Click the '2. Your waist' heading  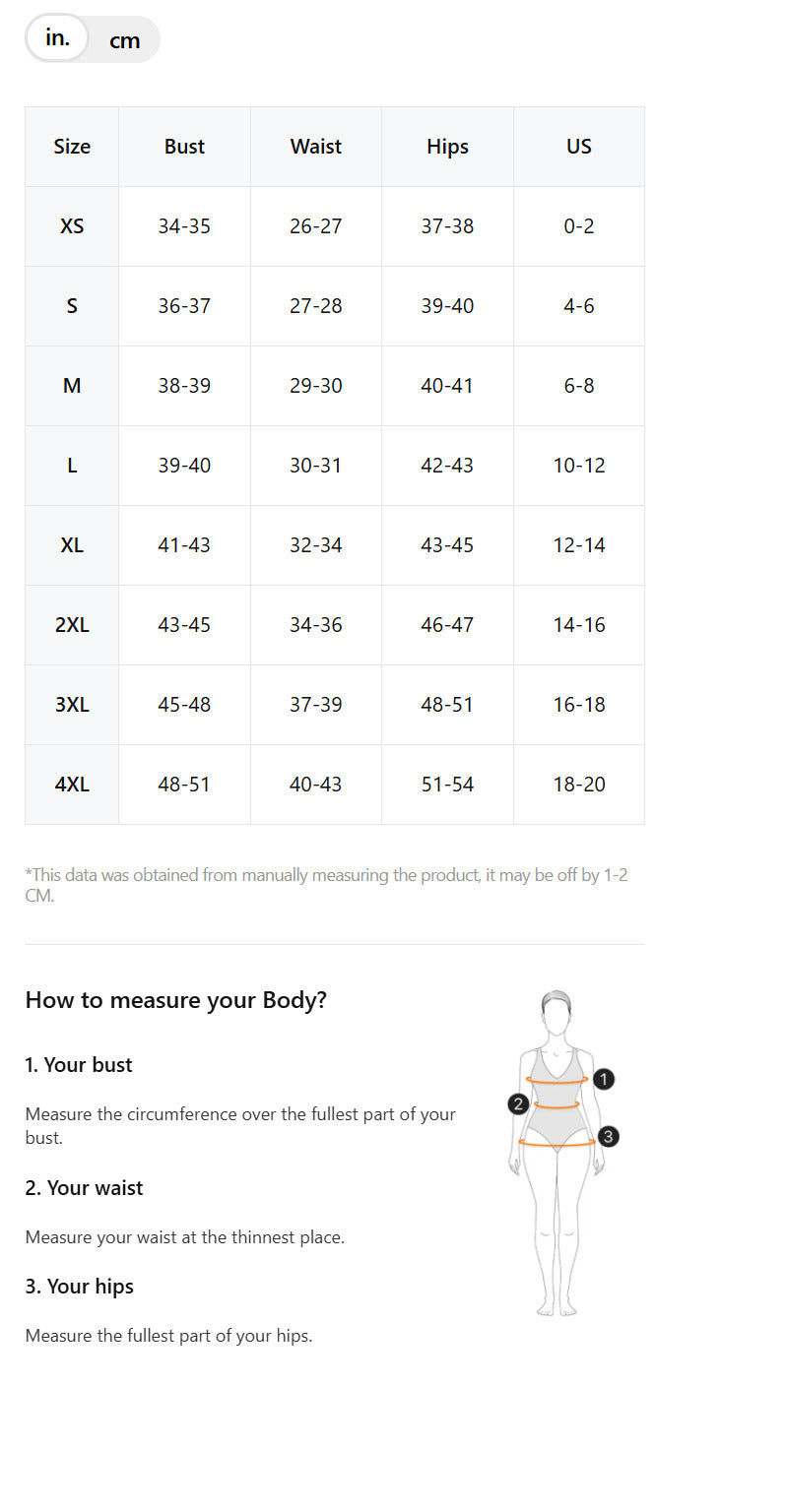pos(84,1188)
